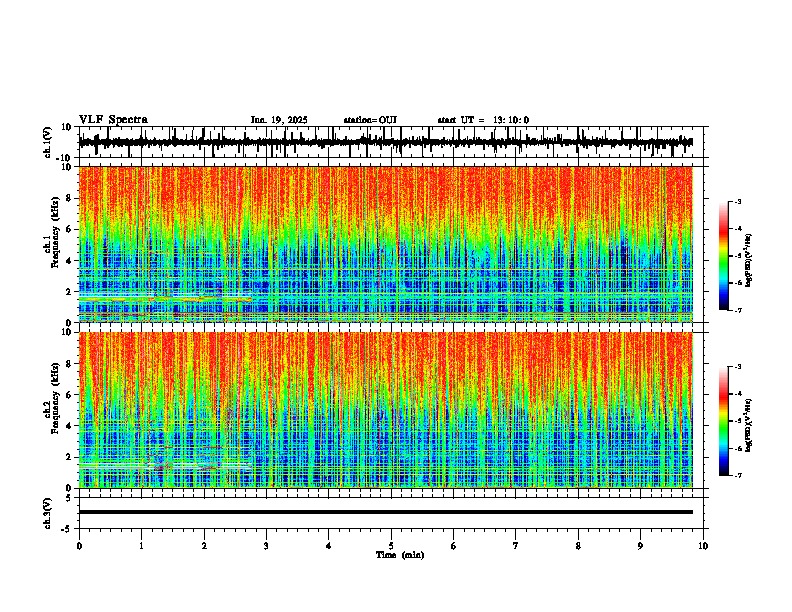
Task: Click the "5" tick on ch.3(V) axis
Action: click(x=69, y=498)
